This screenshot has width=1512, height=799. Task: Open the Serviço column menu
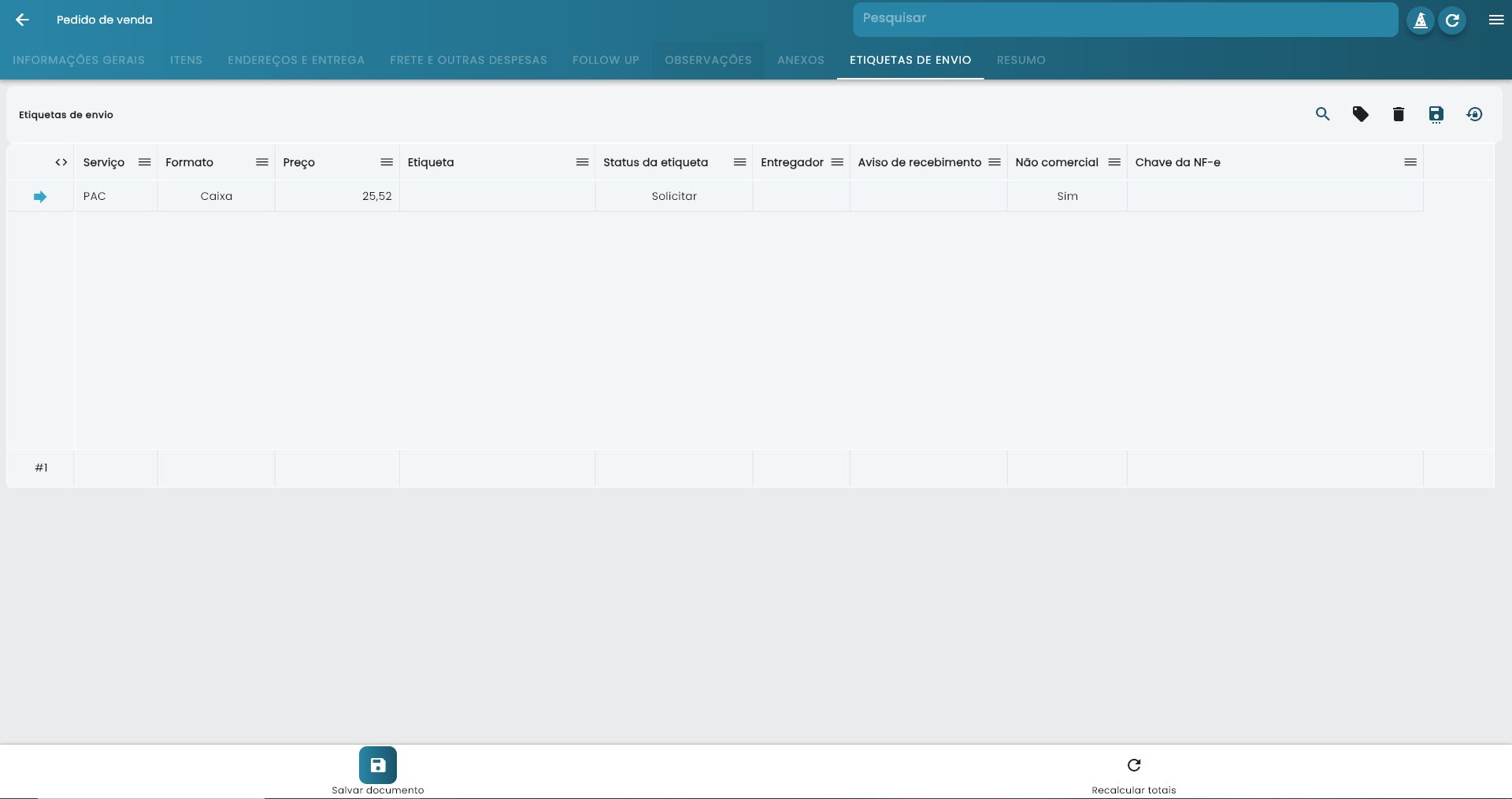point(144,162)
